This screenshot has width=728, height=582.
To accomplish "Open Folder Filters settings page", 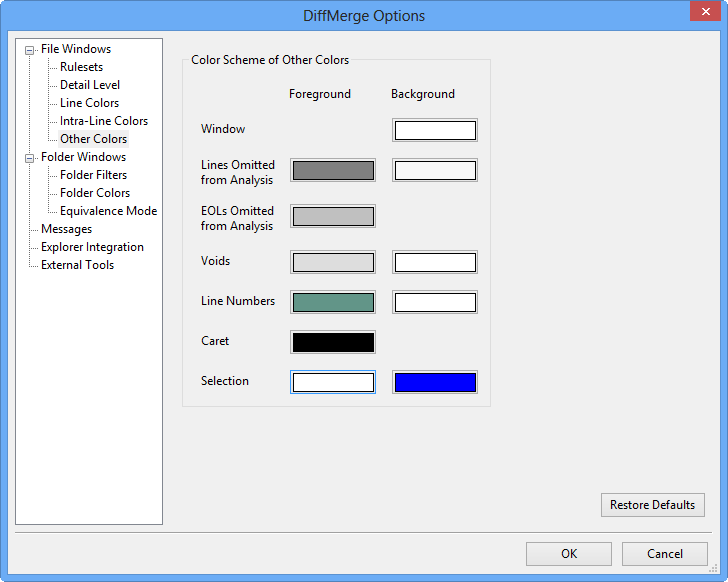I will (93, 175).
